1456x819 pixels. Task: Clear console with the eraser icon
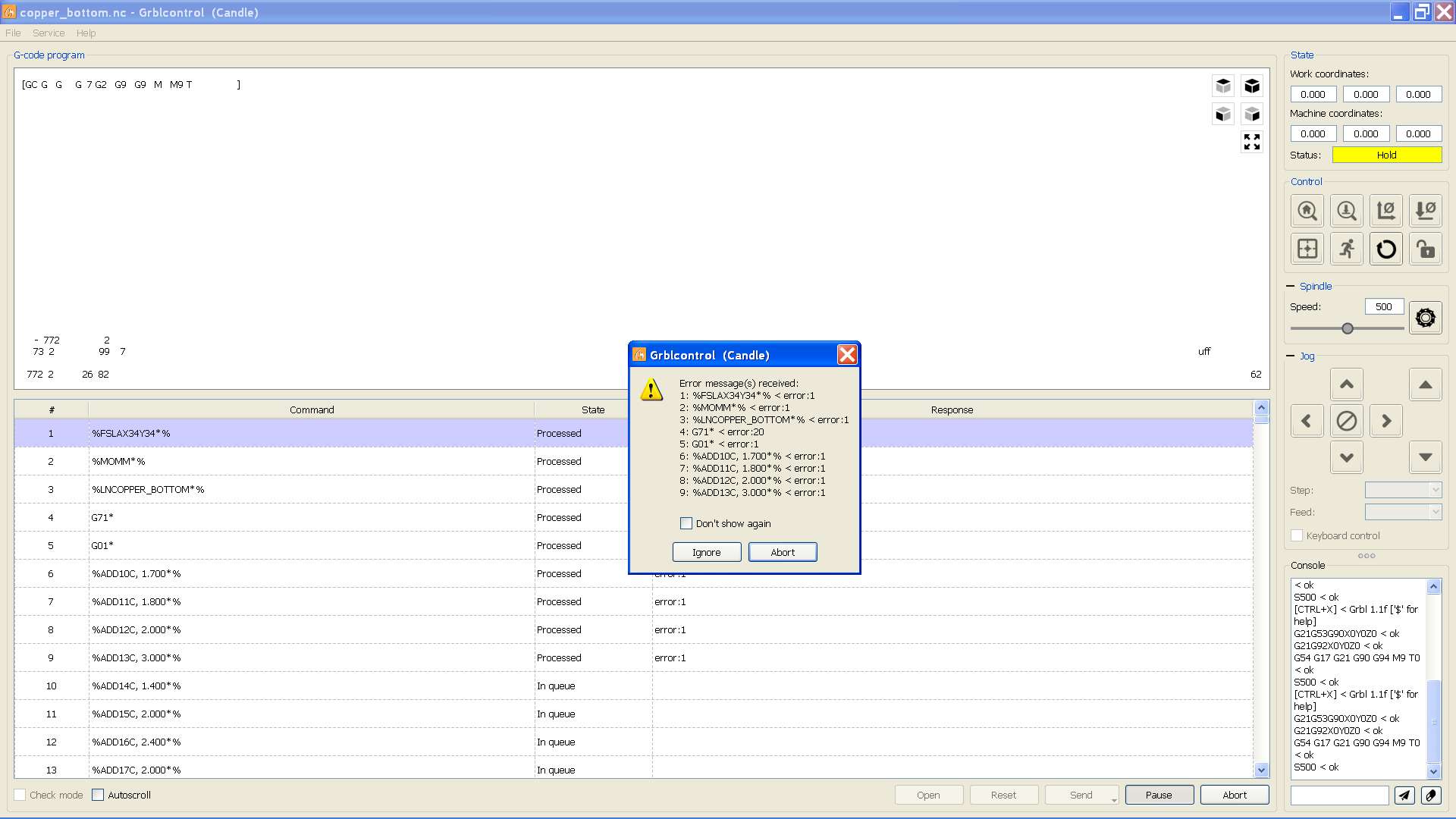pyautogui.click(x=1431, y=795)
